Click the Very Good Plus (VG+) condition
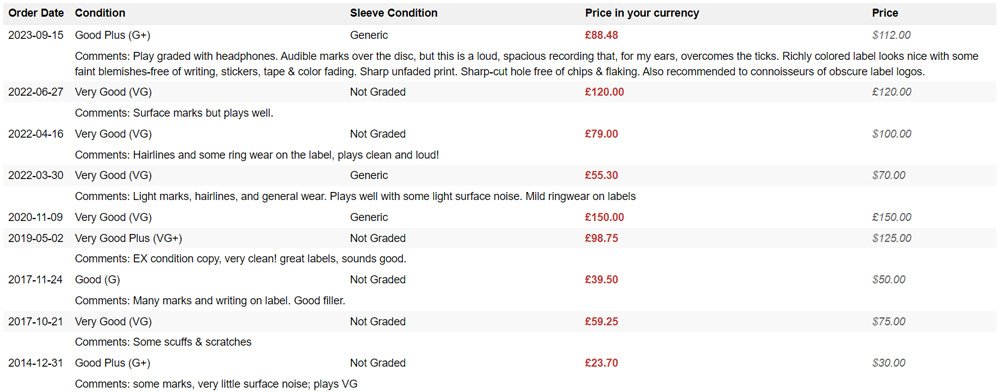 coord(128,238)
